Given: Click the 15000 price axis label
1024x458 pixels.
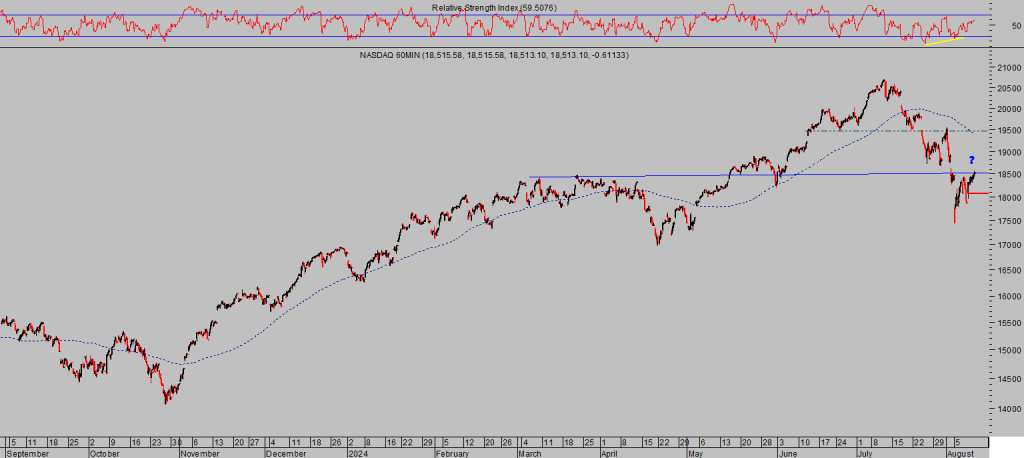Looking at the screenshot, I should click(x=1007, y=350).
